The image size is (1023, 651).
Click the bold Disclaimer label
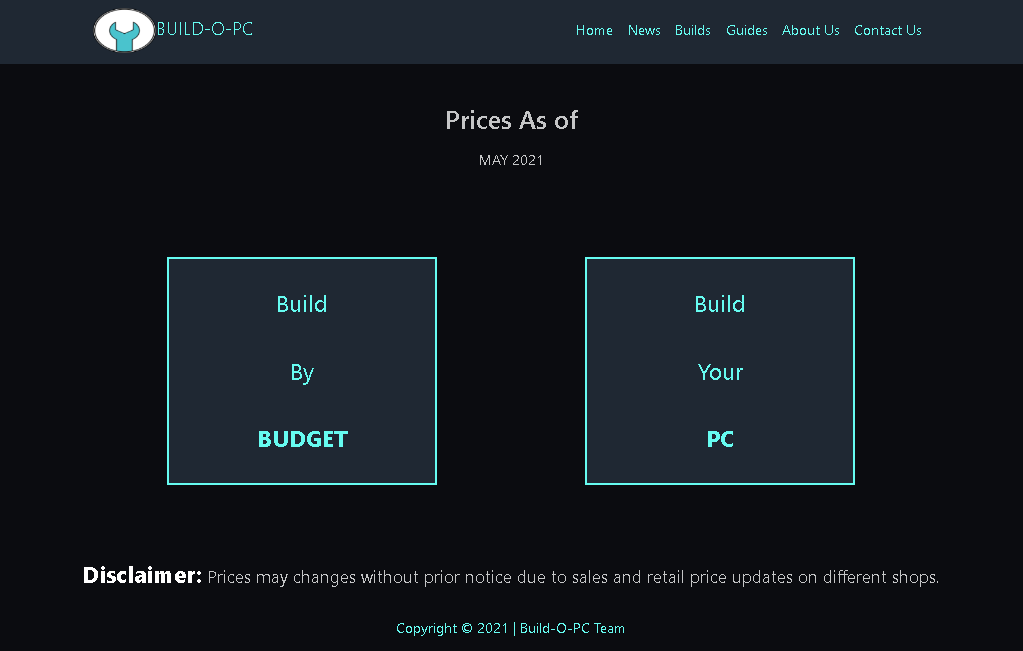tap(142, 575)
